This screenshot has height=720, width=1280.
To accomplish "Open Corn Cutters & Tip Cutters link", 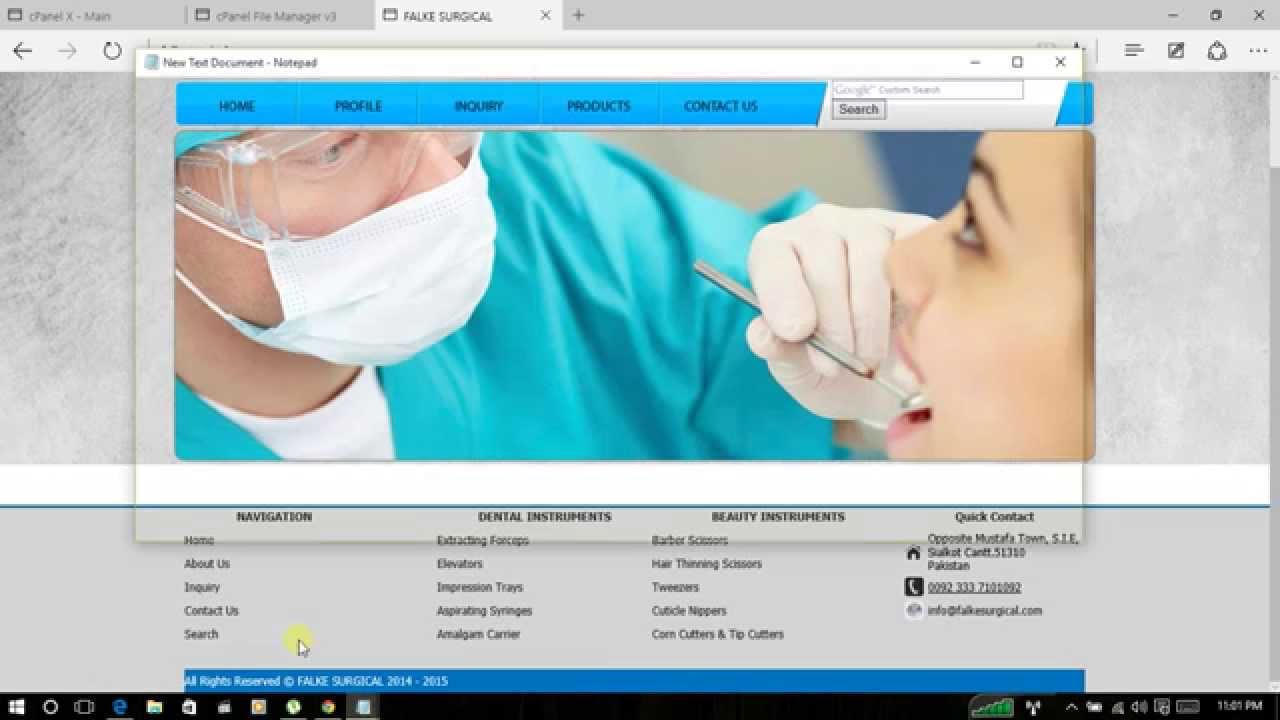I will point(718,634).
